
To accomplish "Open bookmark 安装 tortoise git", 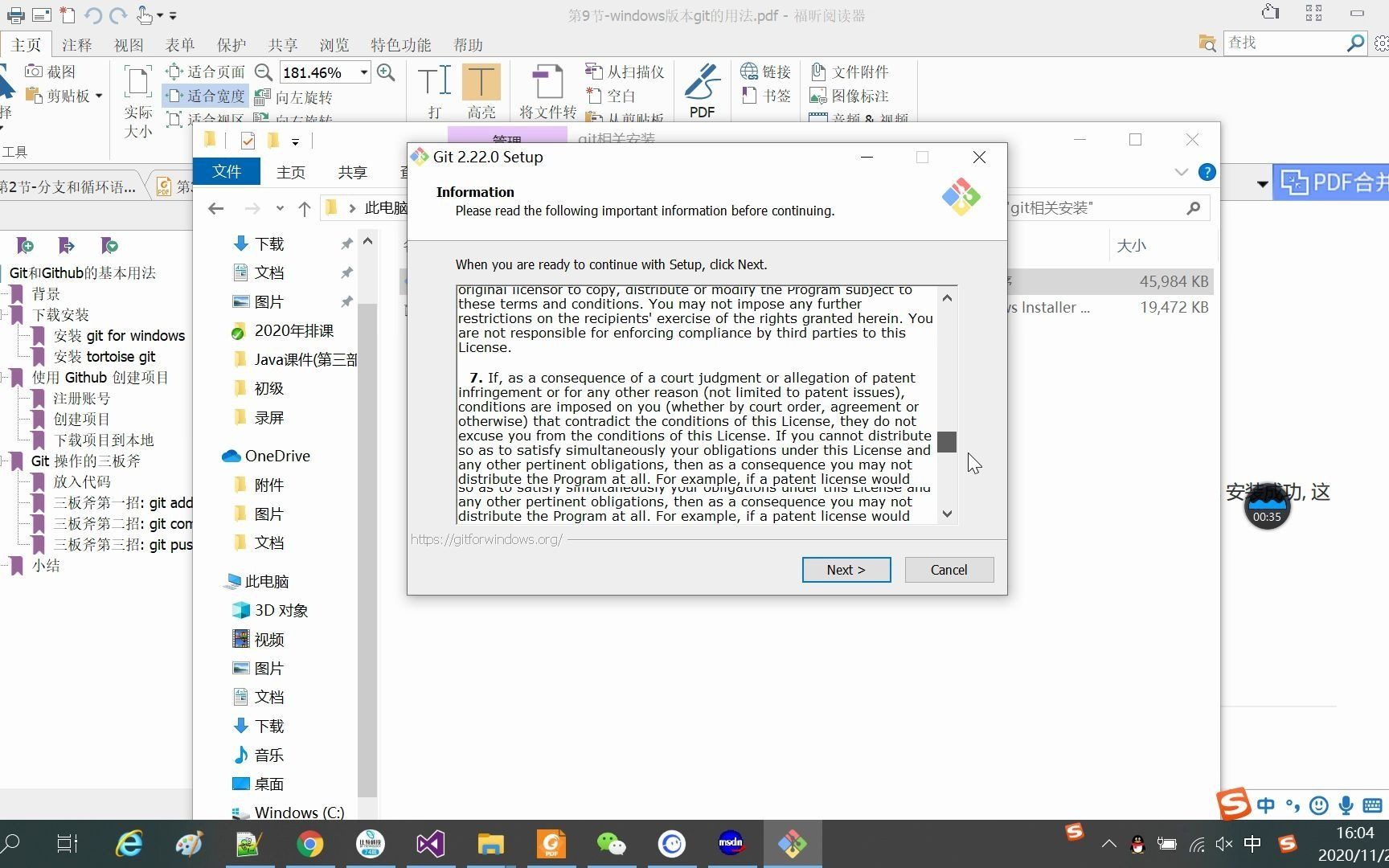I will 104,357.
